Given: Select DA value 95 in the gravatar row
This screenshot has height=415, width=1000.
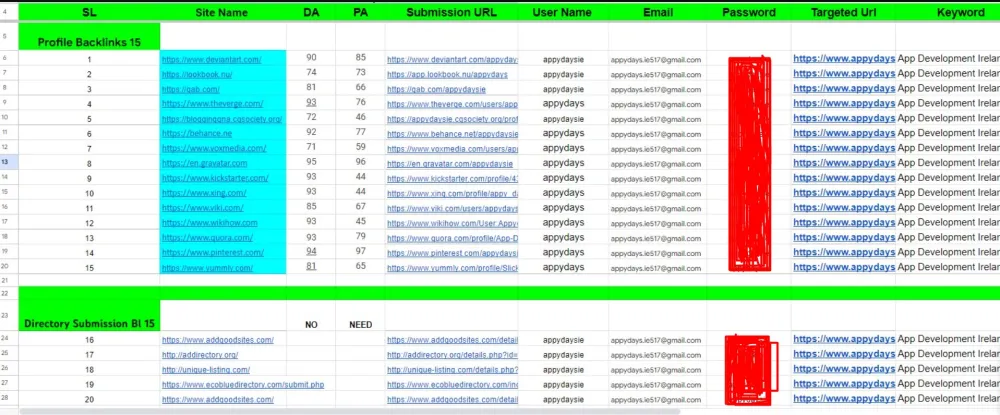Looking at the screenshot, I should (311, 162).
